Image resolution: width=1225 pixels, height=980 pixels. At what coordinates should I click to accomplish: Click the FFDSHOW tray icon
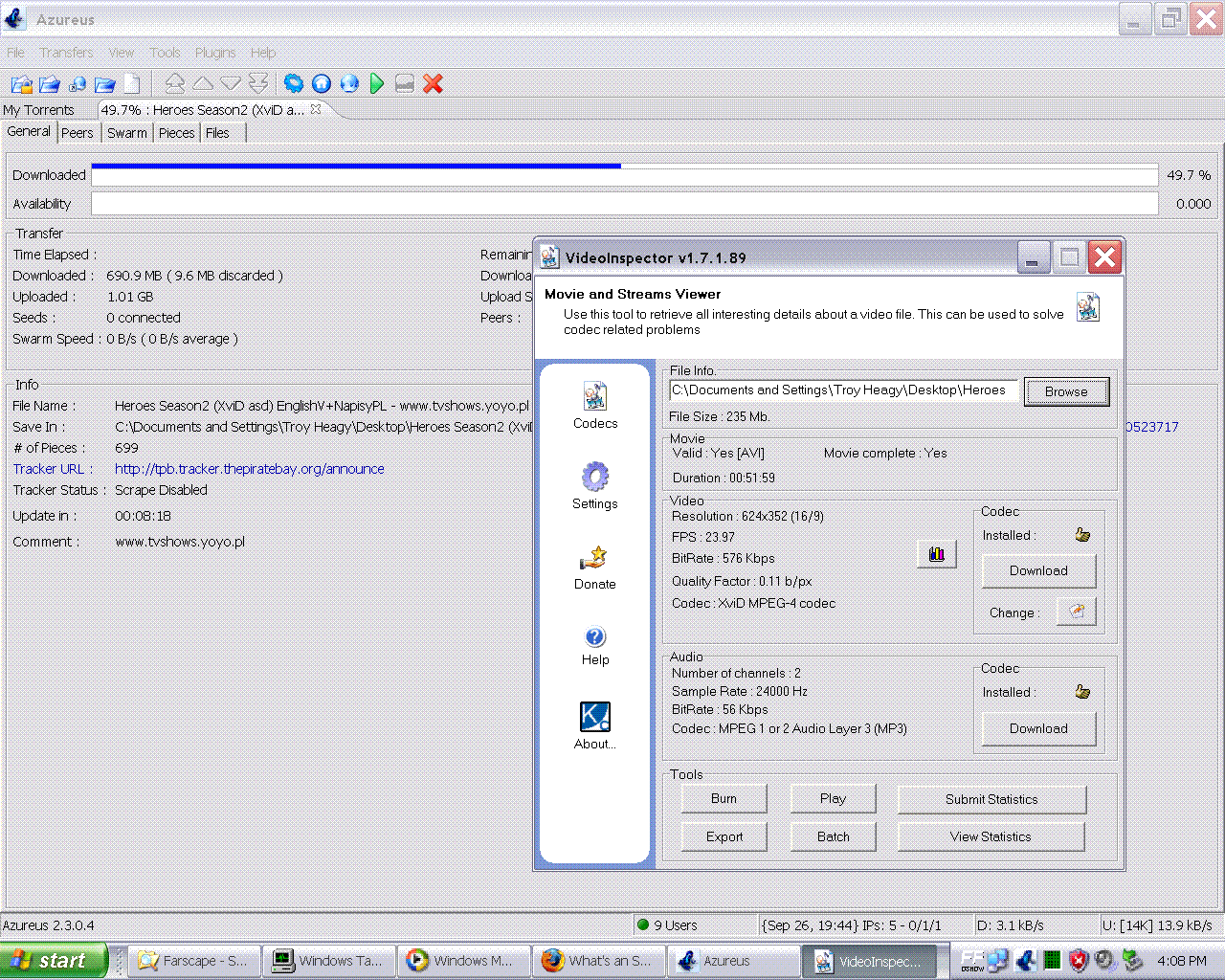point(972,960)
